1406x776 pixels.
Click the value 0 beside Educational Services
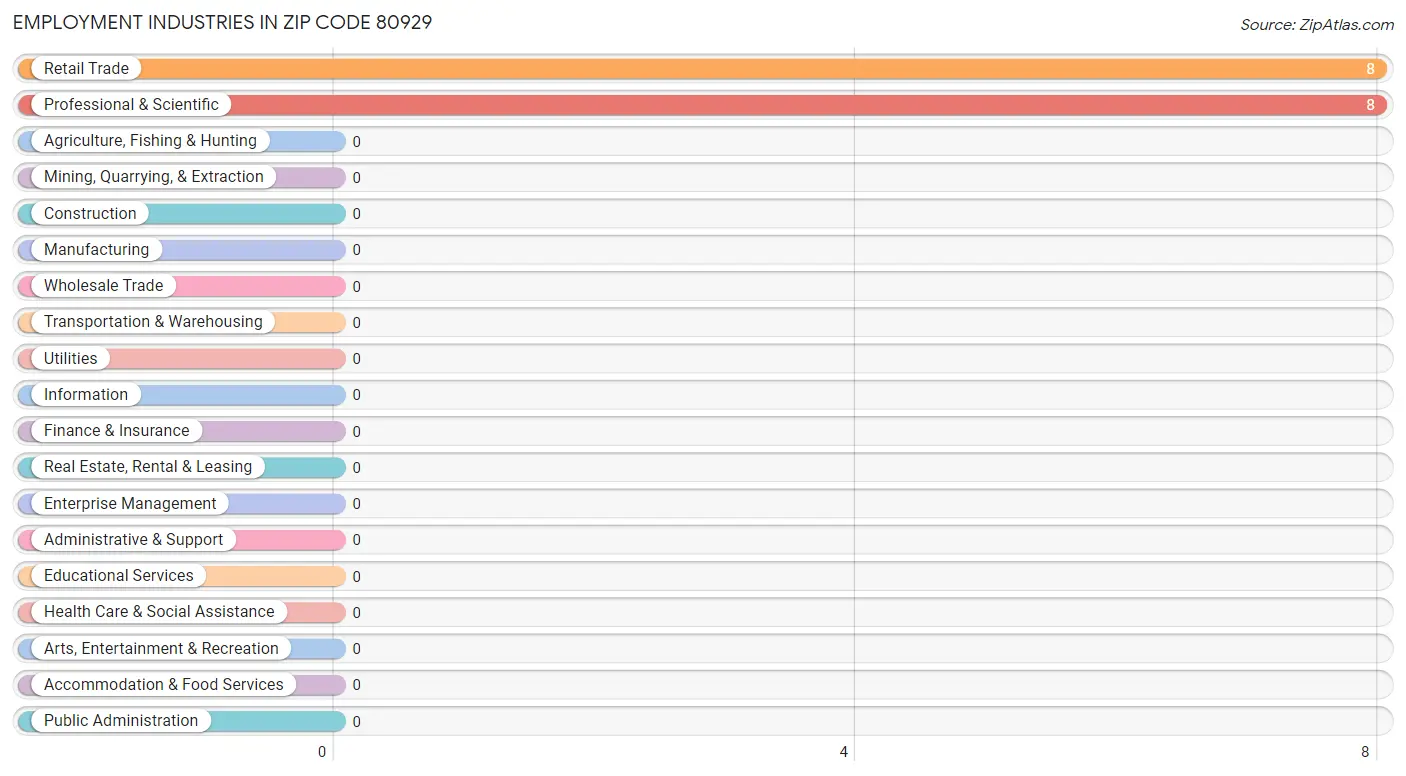(x=356, y=576)
